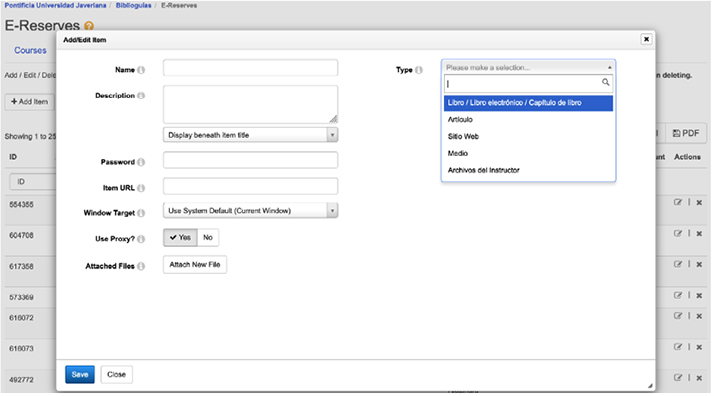Viewport: 714px width, 396px height.
Task: Click the Add Item button
Action: [x=30, y=102]
